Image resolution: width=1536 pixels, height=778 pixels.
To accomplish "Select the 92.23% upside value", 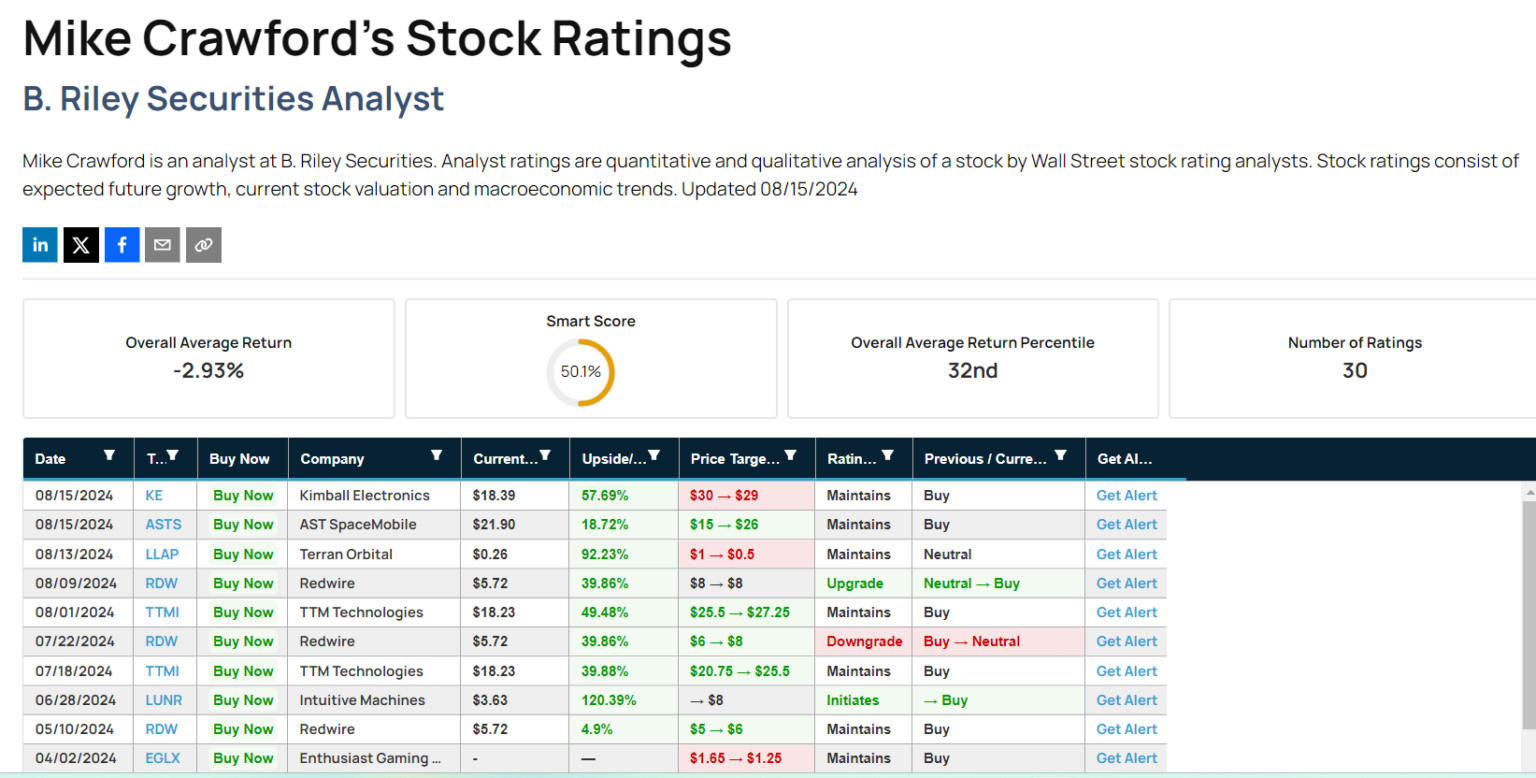I will pos(605,554).
